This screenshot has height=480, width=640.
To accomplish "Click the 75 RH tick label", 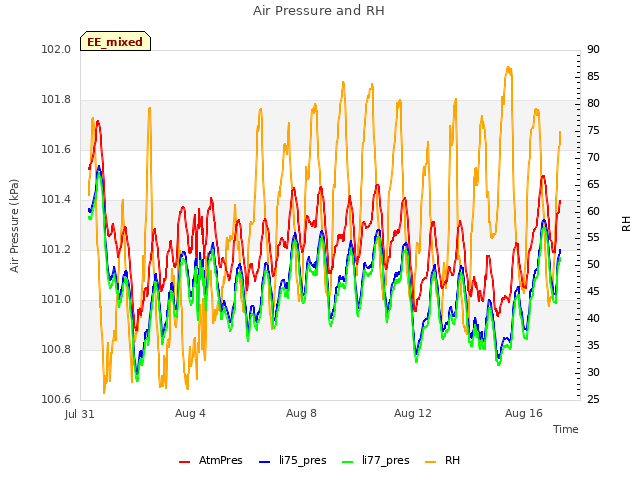I will click(593, 130).
